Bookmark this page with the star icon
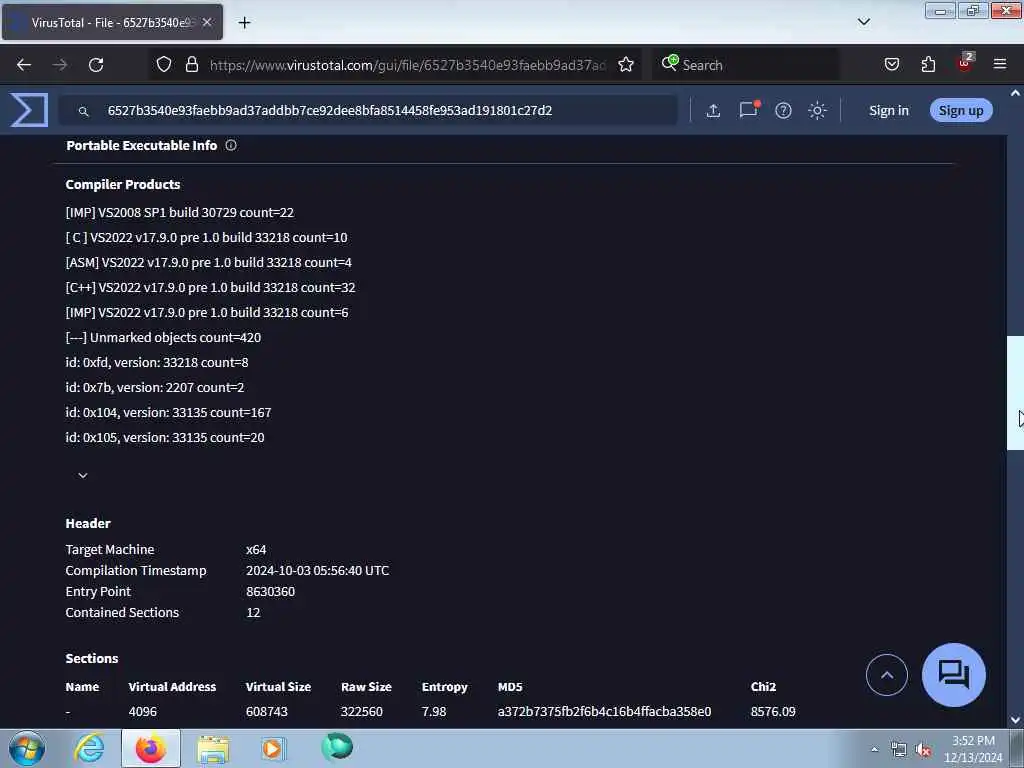The height and width of the screenshot is (768, 1024). (x=626, y=65)
